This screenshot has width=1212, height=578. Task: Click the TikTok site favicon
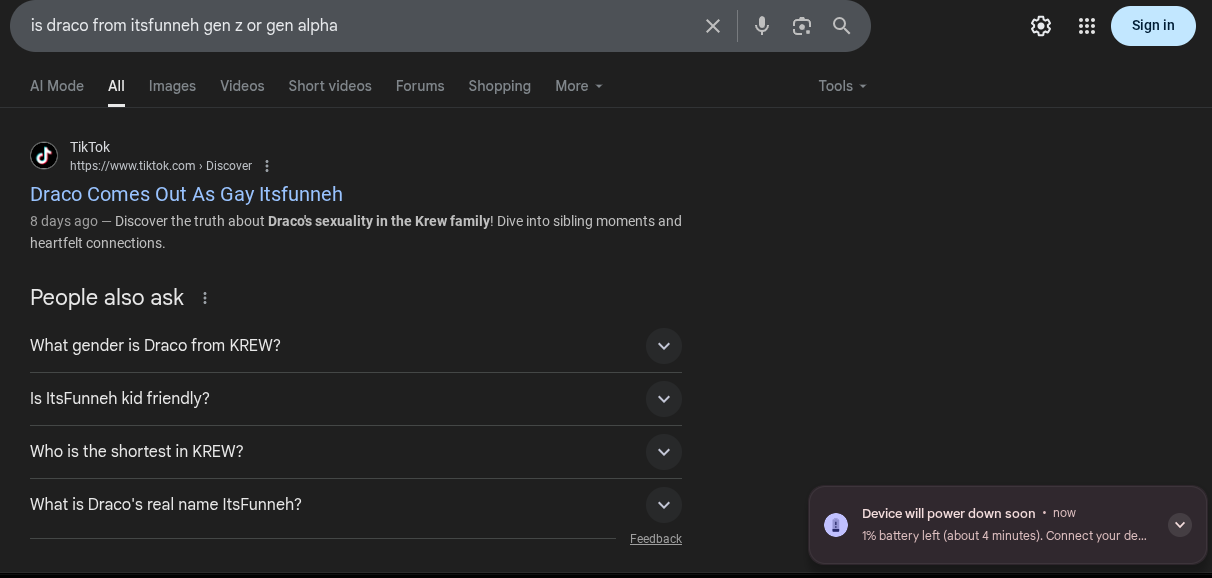click(44, 156)
